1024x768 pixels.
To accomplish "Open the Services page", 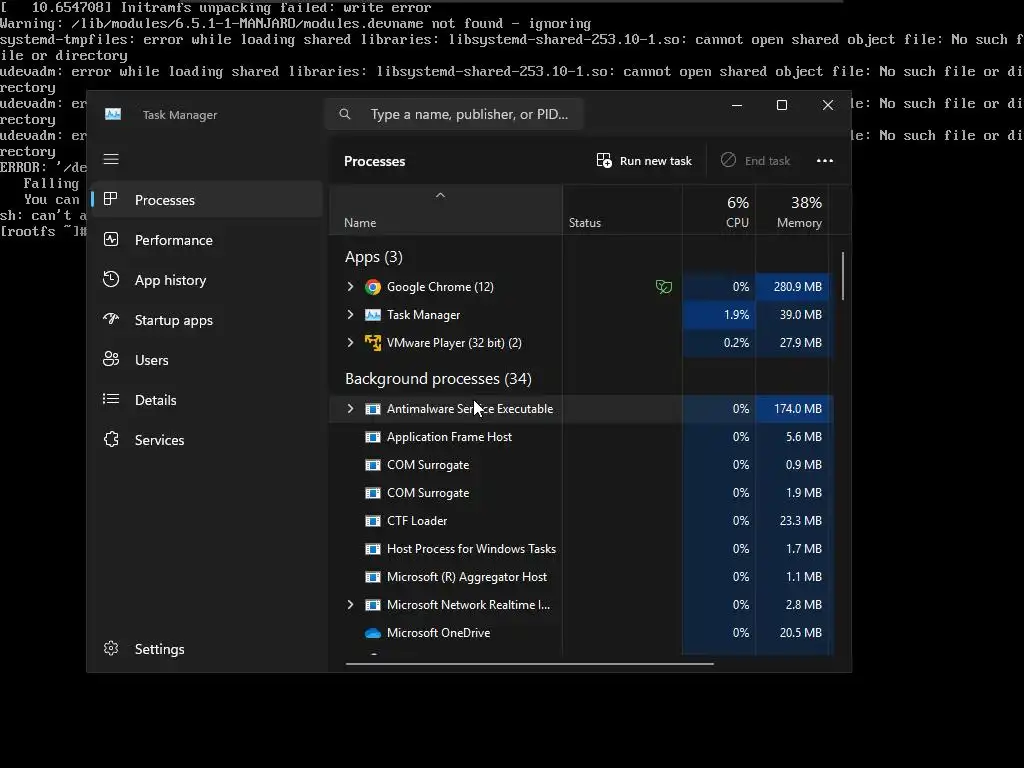I will [208, 440].
